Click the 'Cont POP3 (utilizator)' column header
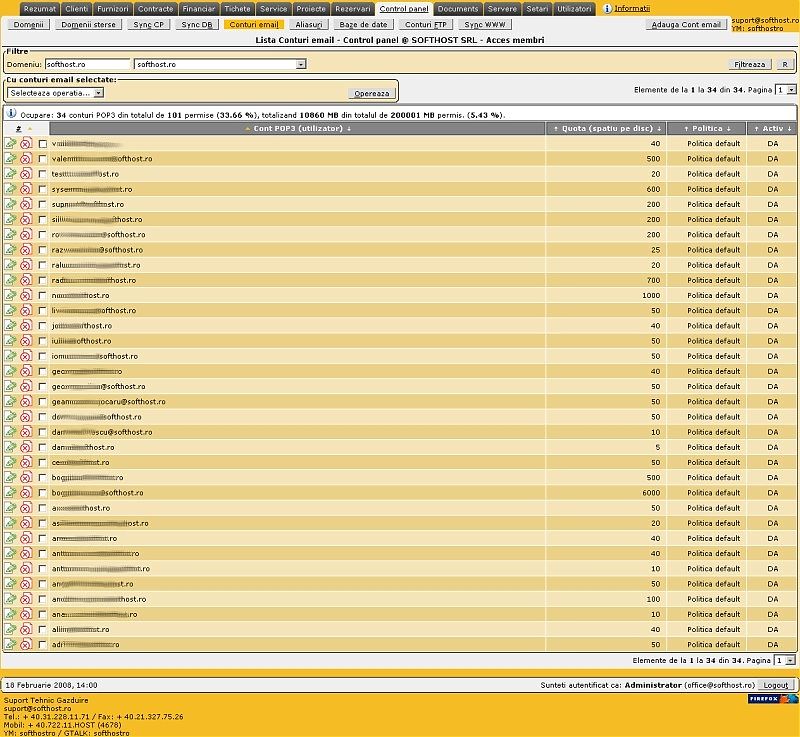The height and width of the screenshot is (737, 800). pos(298,129)
